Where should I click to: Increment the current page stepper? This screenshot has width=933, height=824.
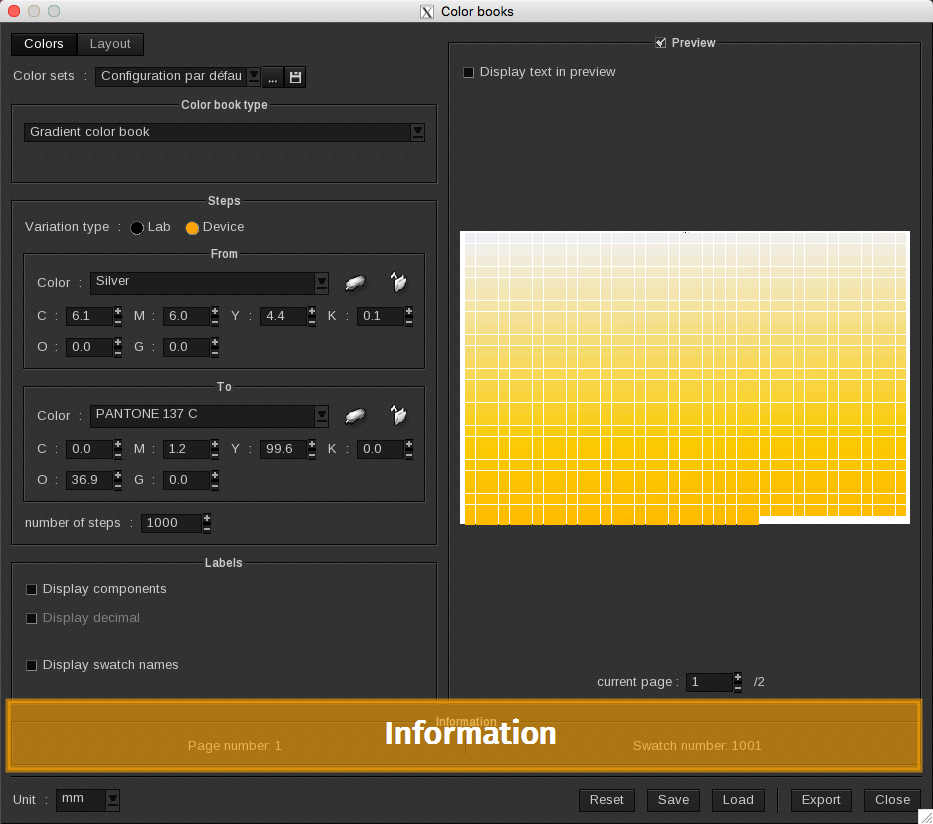coord(738,677)
